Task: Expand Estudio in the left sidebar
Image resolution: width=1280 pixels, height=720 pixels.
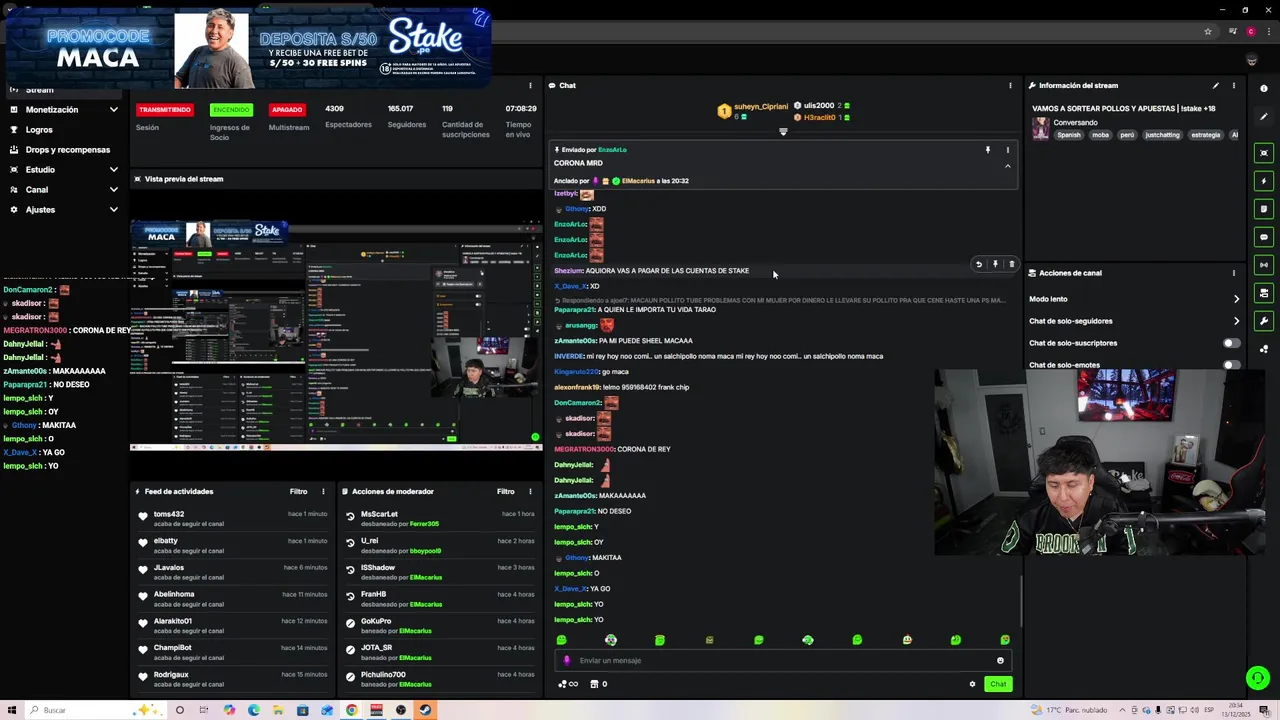Action: [113, 170]
